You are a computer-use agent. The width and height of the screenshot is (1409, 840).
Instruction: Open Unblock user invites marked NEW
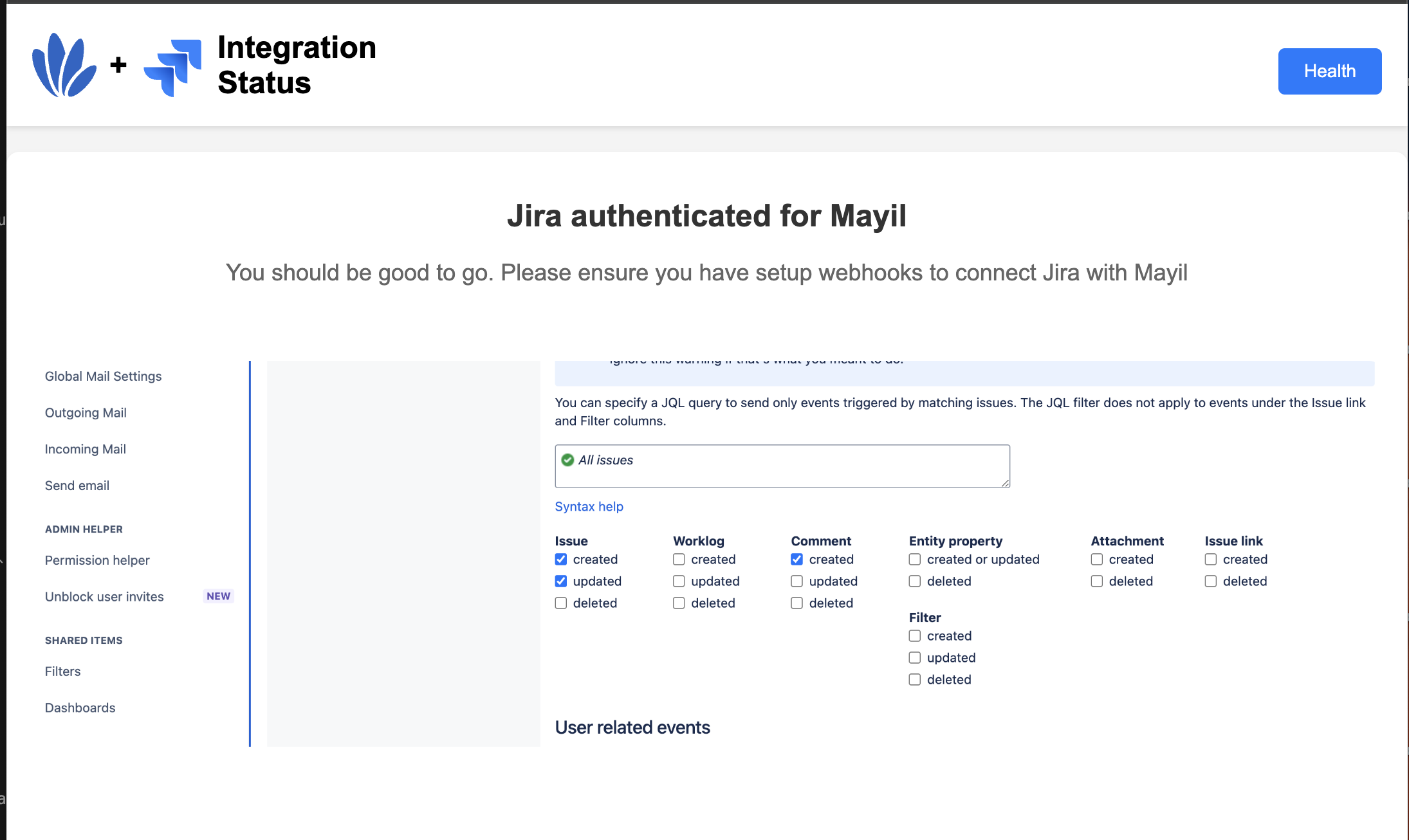(x=104, y=596)
